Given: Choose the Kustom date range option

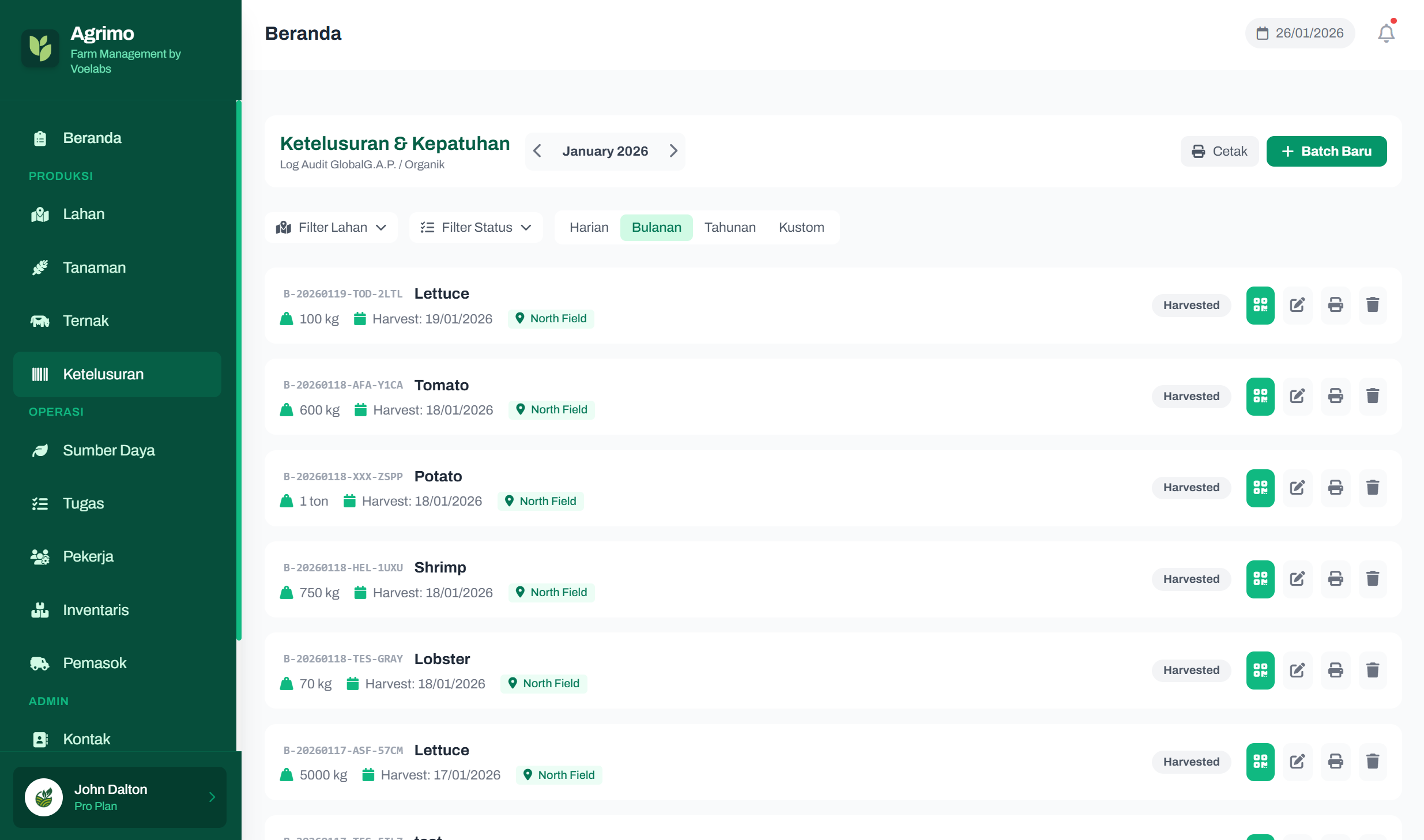Looking at the screenshot, I should coord(801,227).
